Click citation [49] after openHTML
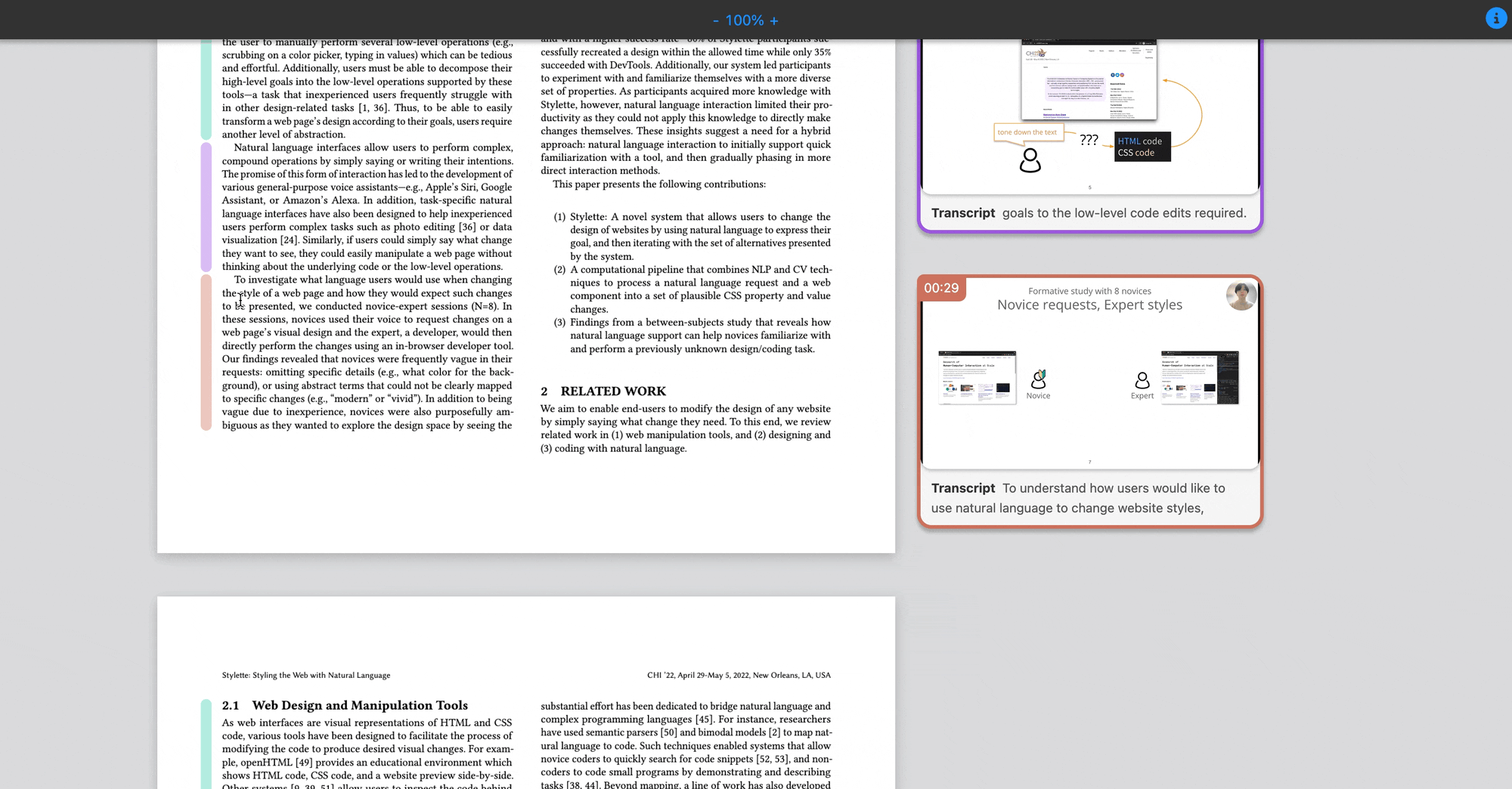 [304, 763]
